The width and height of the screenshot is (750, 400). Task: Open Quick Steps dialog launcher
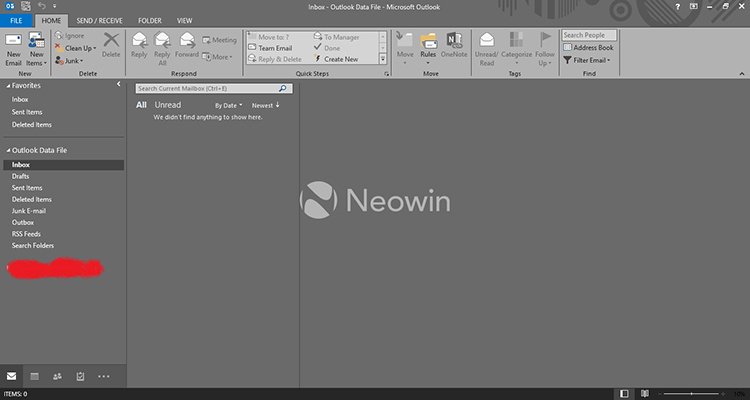pos(386,74)
